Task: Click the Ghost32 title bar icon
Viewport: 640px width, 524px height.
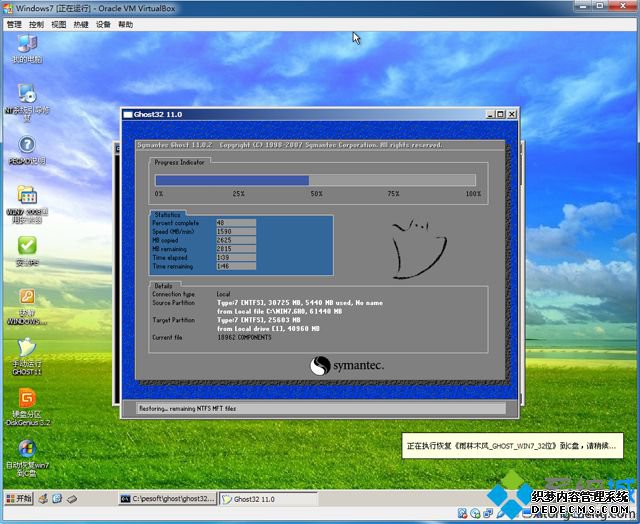Action: [128, 115]
